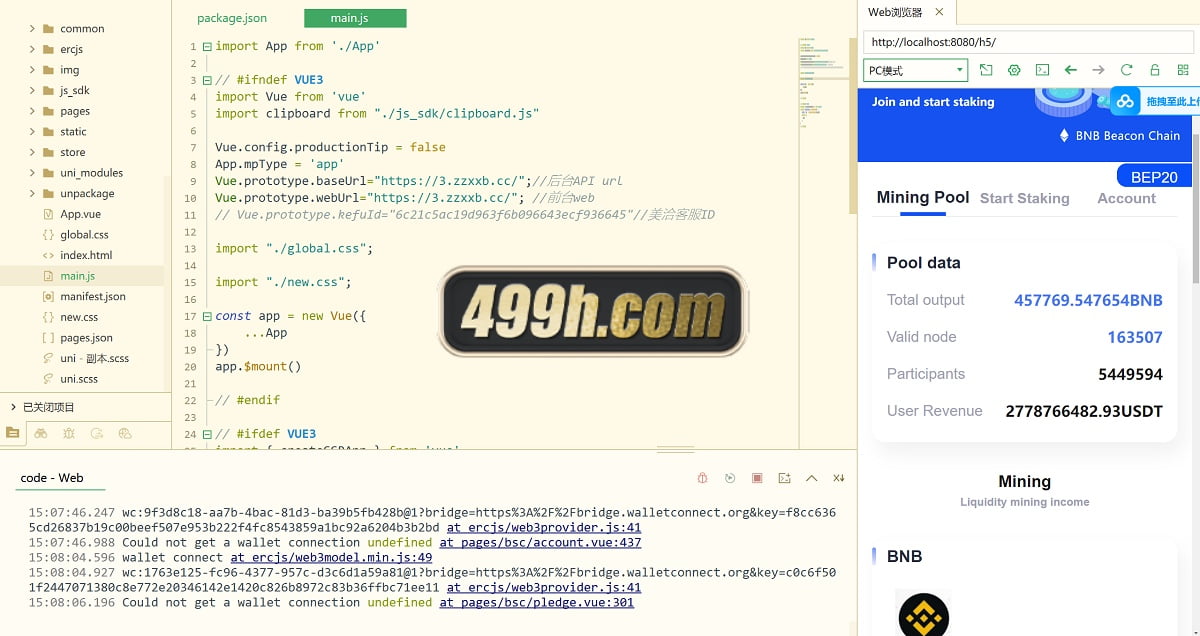The height and width of the screenshot is (636, 1200).
Task: Open link at ercjs/web3model.min.js:49
Action: coord(331,557)
